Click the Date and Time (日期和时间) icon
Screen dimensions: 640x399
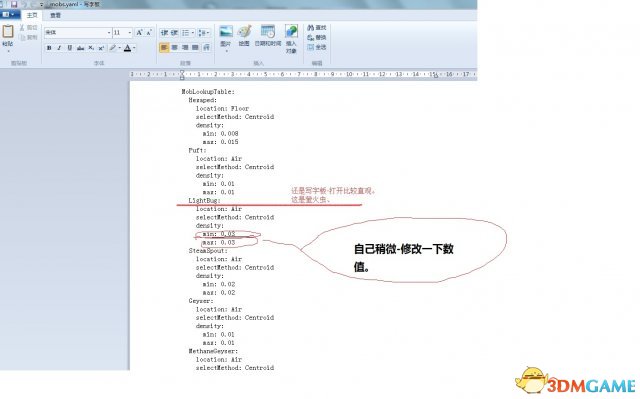click(268, 32)
